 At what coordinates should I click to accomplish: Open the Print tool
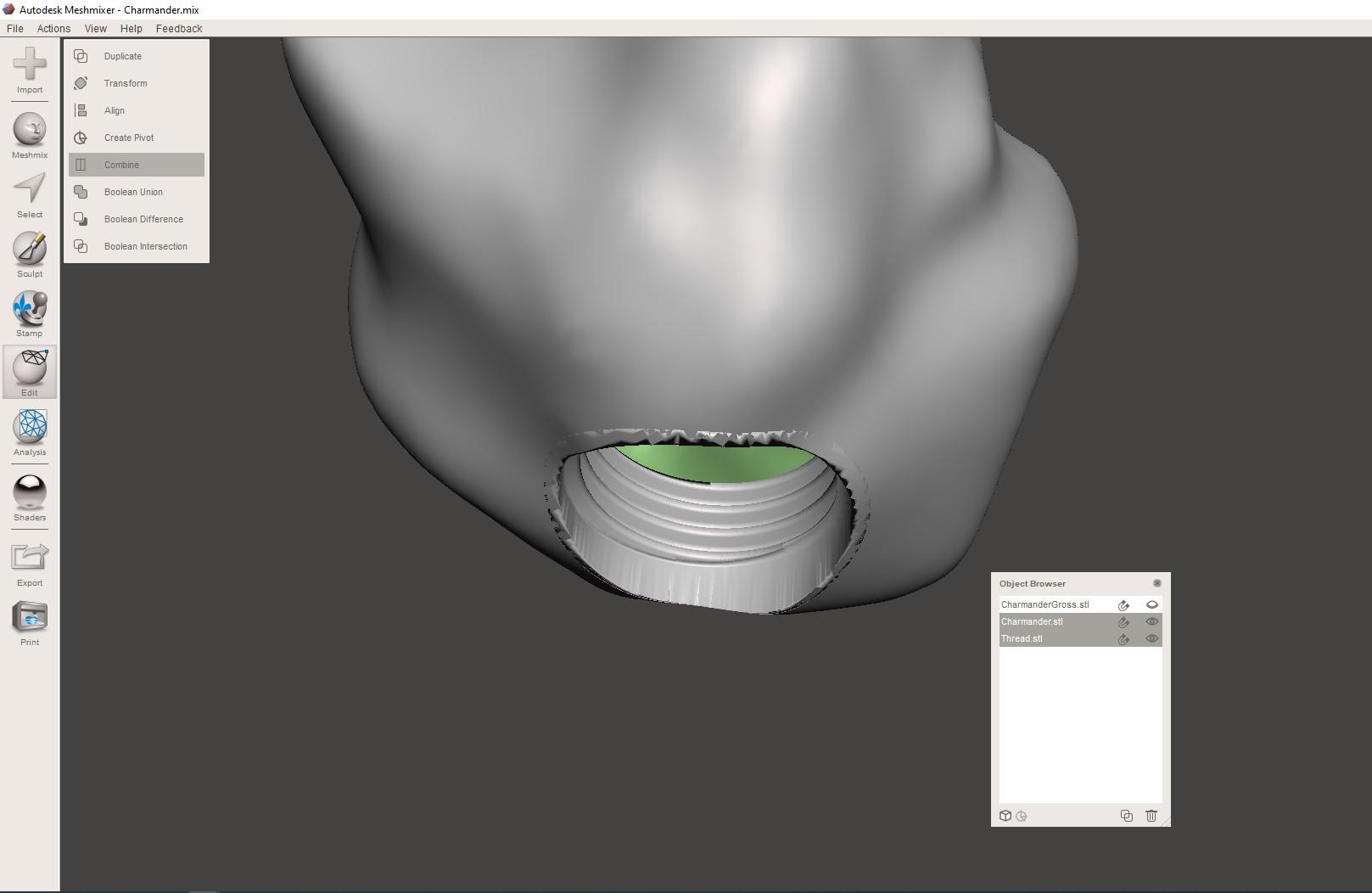click(x=30, y=623)
